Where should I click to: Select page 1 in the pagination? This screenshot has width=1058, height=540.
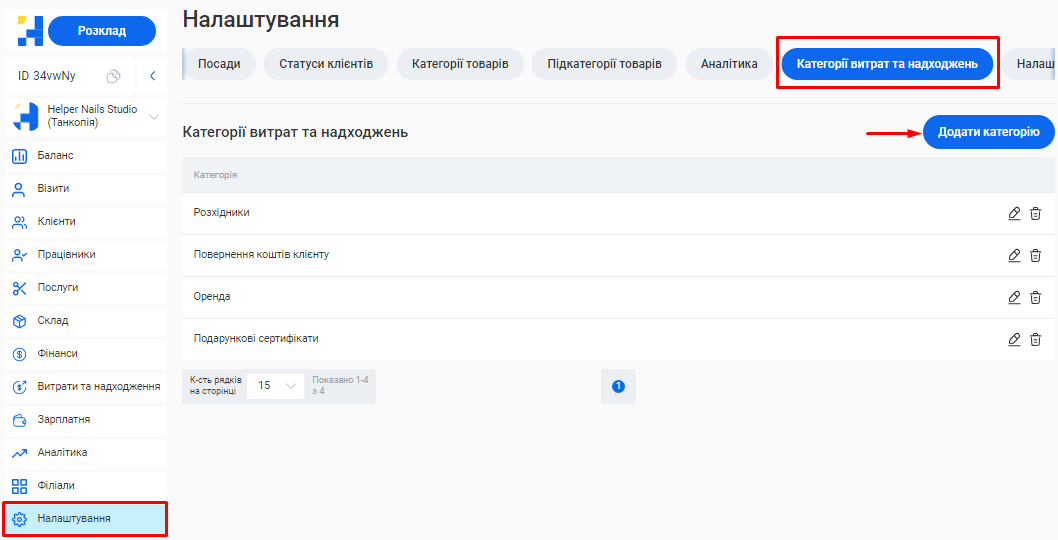point(618,386)
